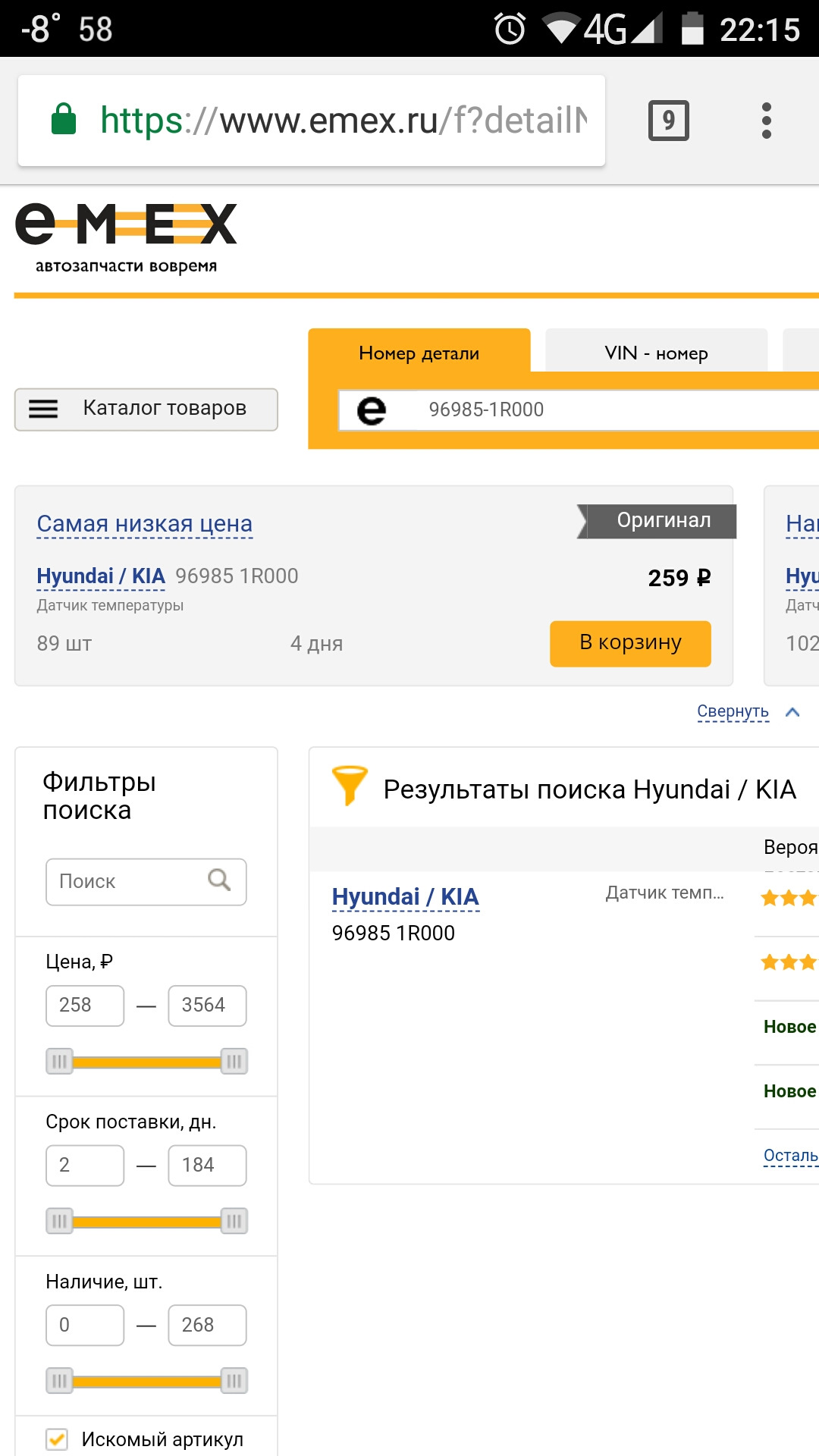Switch to the VIN - номер tab

(x=656, y=353)
